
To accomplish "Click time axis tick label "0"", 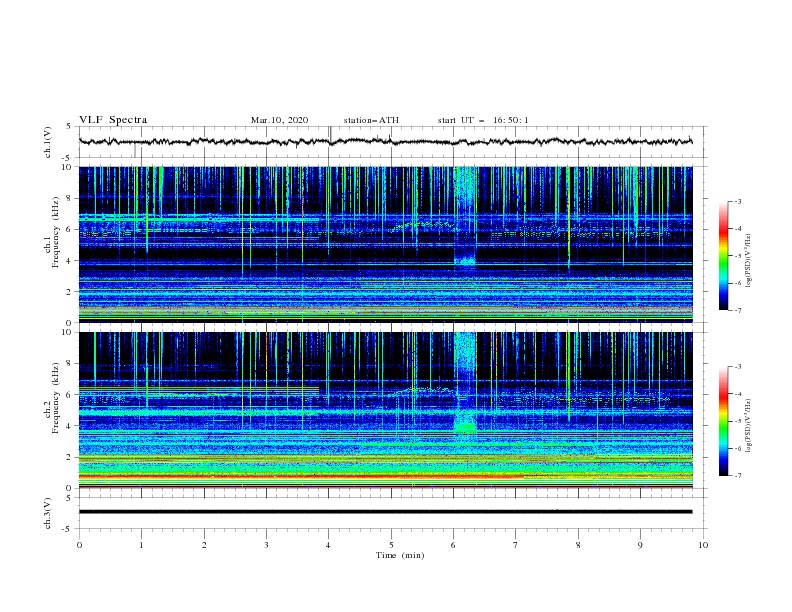I will tap(79, 545).
